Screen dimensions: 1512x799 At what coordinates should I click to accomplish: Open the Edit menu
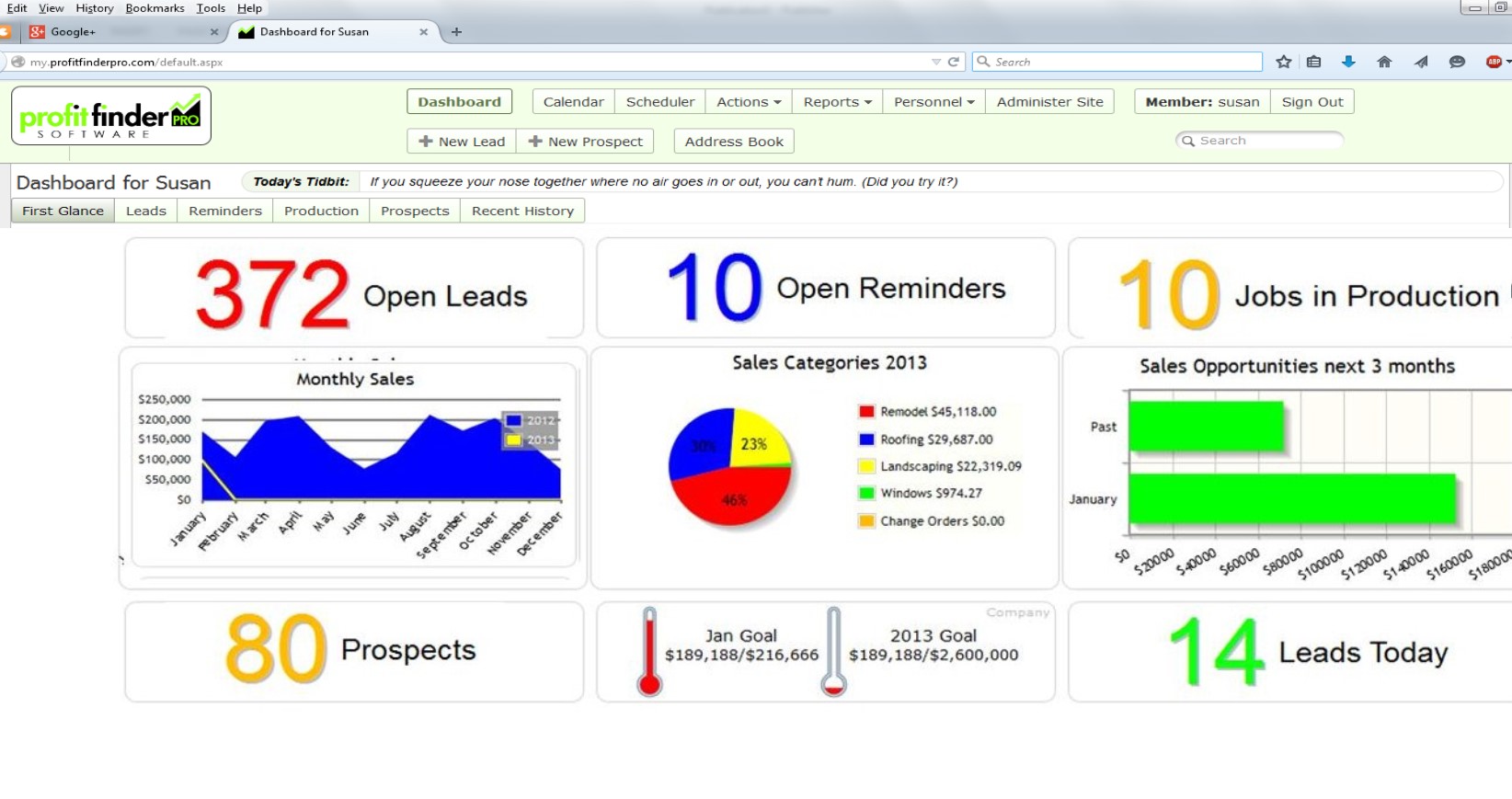(x=17, y=7)
